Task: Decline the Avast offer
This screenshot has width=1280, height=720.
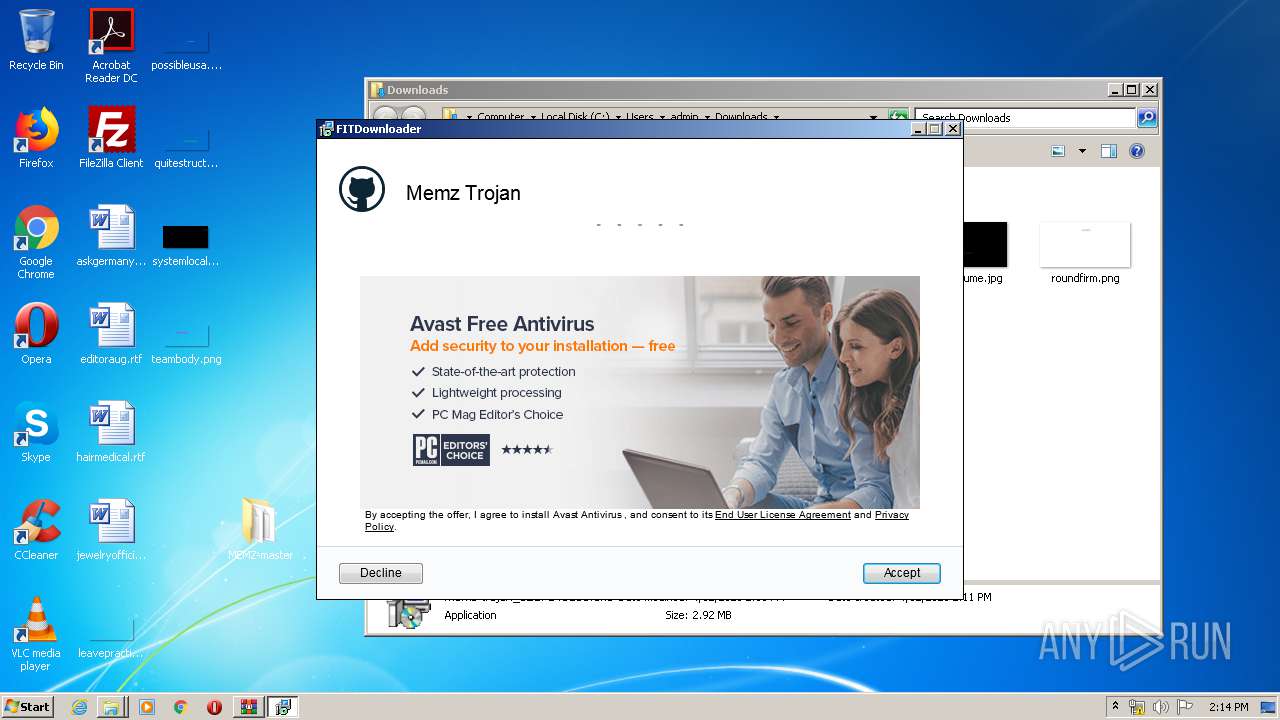Action: (381, 573)
